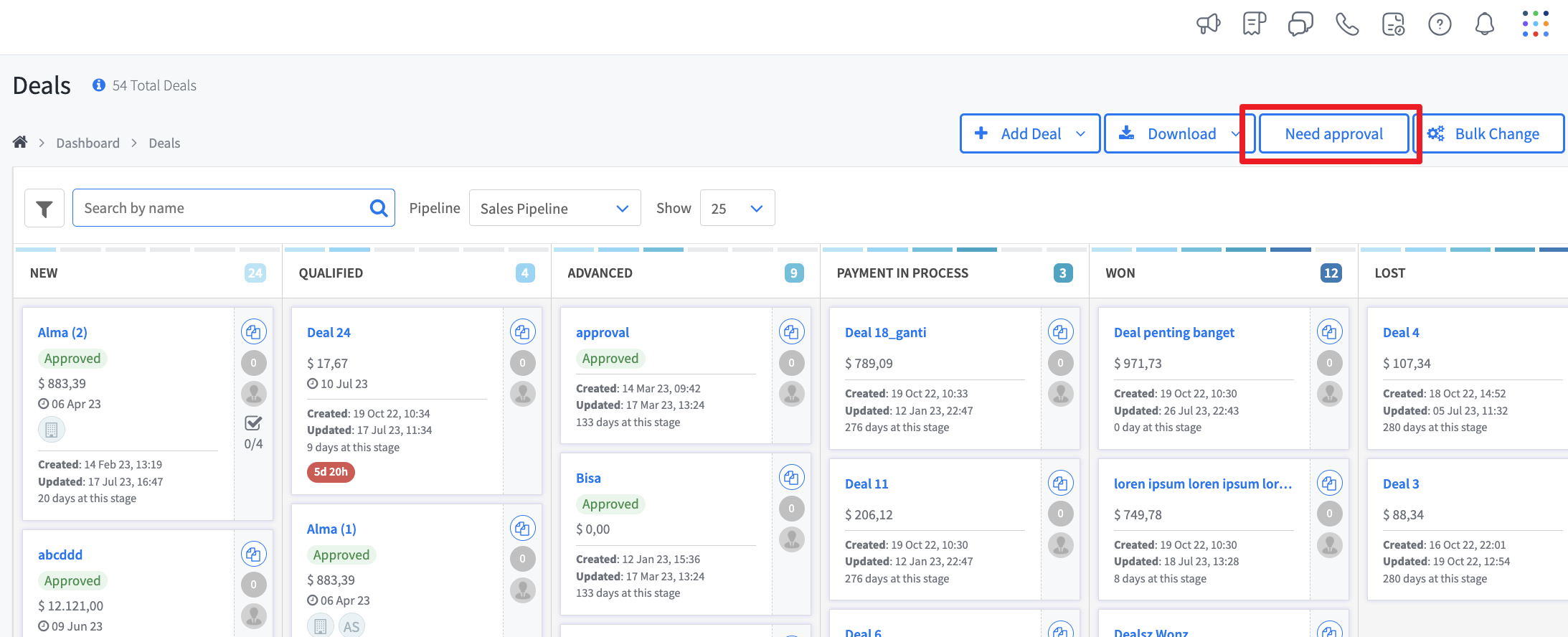Open the Deal penting banget link
The image size is (1568, 637).
tap(1174, 333)
